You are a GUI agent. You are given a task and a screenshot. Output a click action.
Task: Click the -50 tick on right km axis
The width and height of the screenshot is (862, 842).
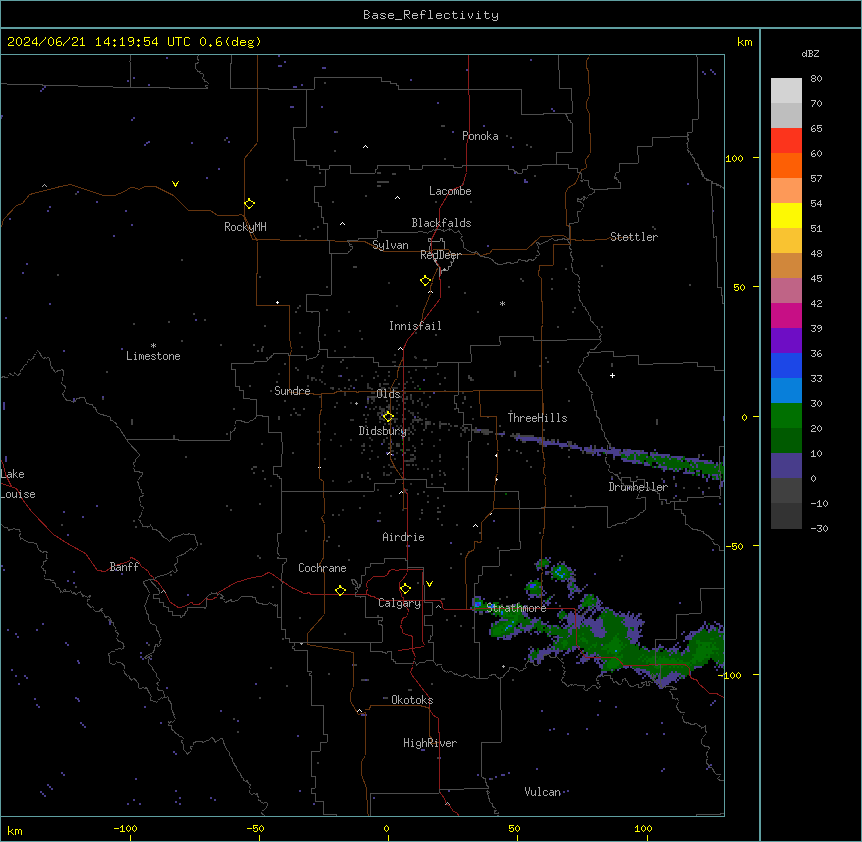point(734,546)
